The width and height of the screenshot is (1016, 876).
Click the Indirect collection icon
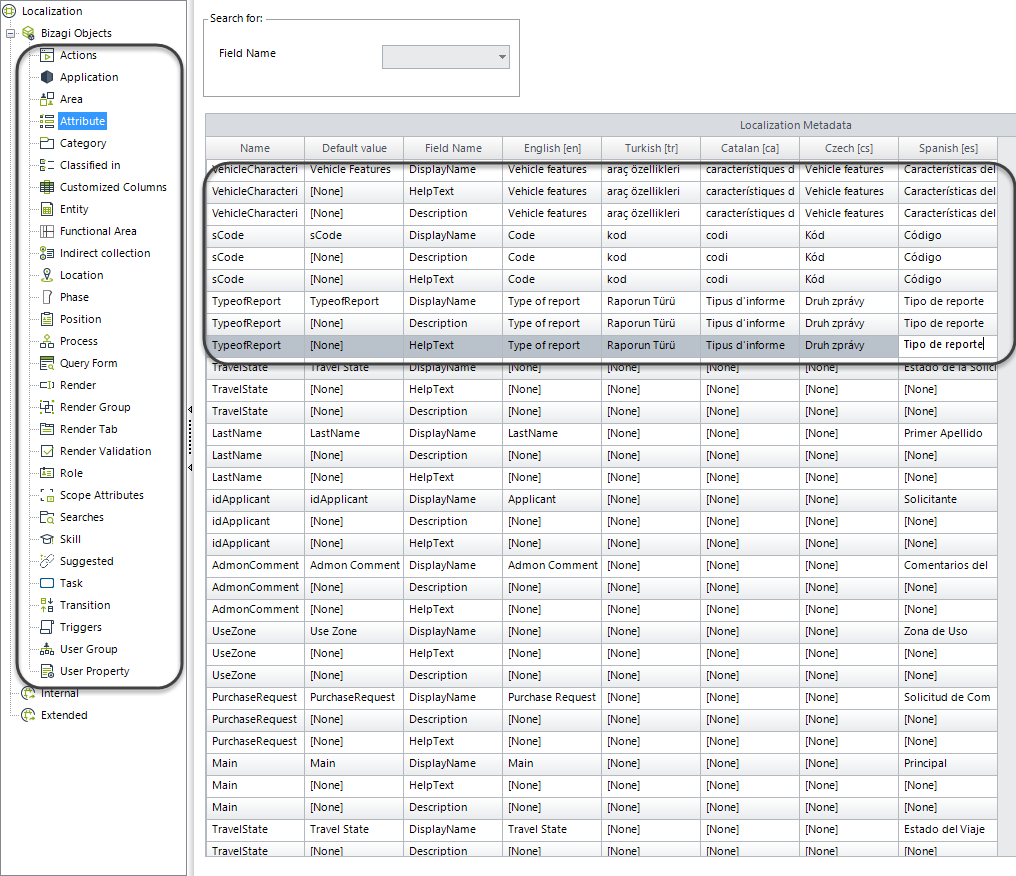click(47, 253)
